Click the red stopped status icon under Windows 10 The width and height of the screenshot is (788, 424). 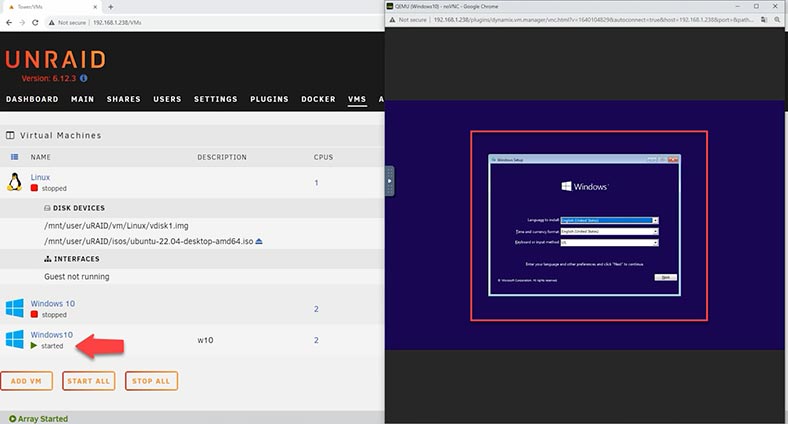pyautogui.click(x=34, y=314)
